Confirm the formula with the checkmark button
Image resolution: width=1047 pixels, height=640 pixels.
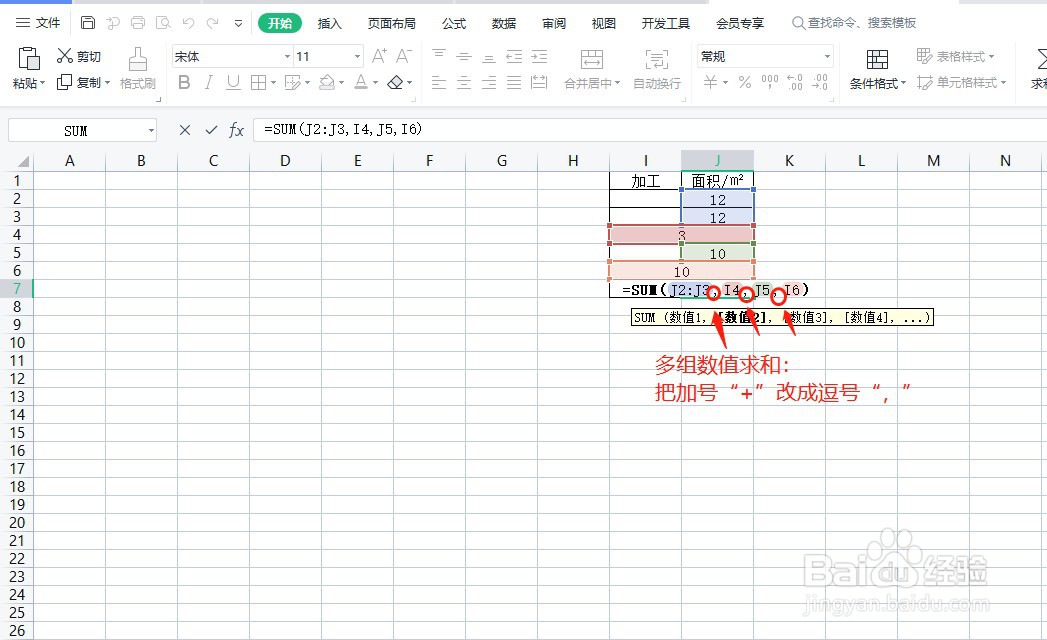pyautogui.click(x=211, y=130)
